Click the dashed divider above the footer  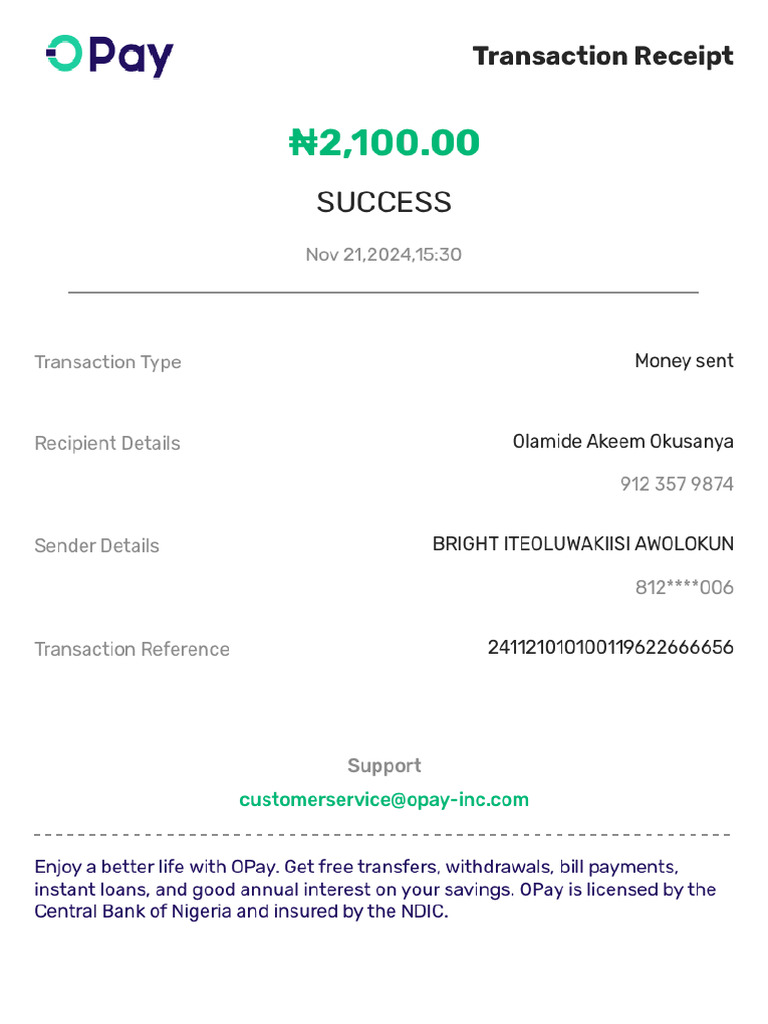pyautogui.click(x=383, y=834)
